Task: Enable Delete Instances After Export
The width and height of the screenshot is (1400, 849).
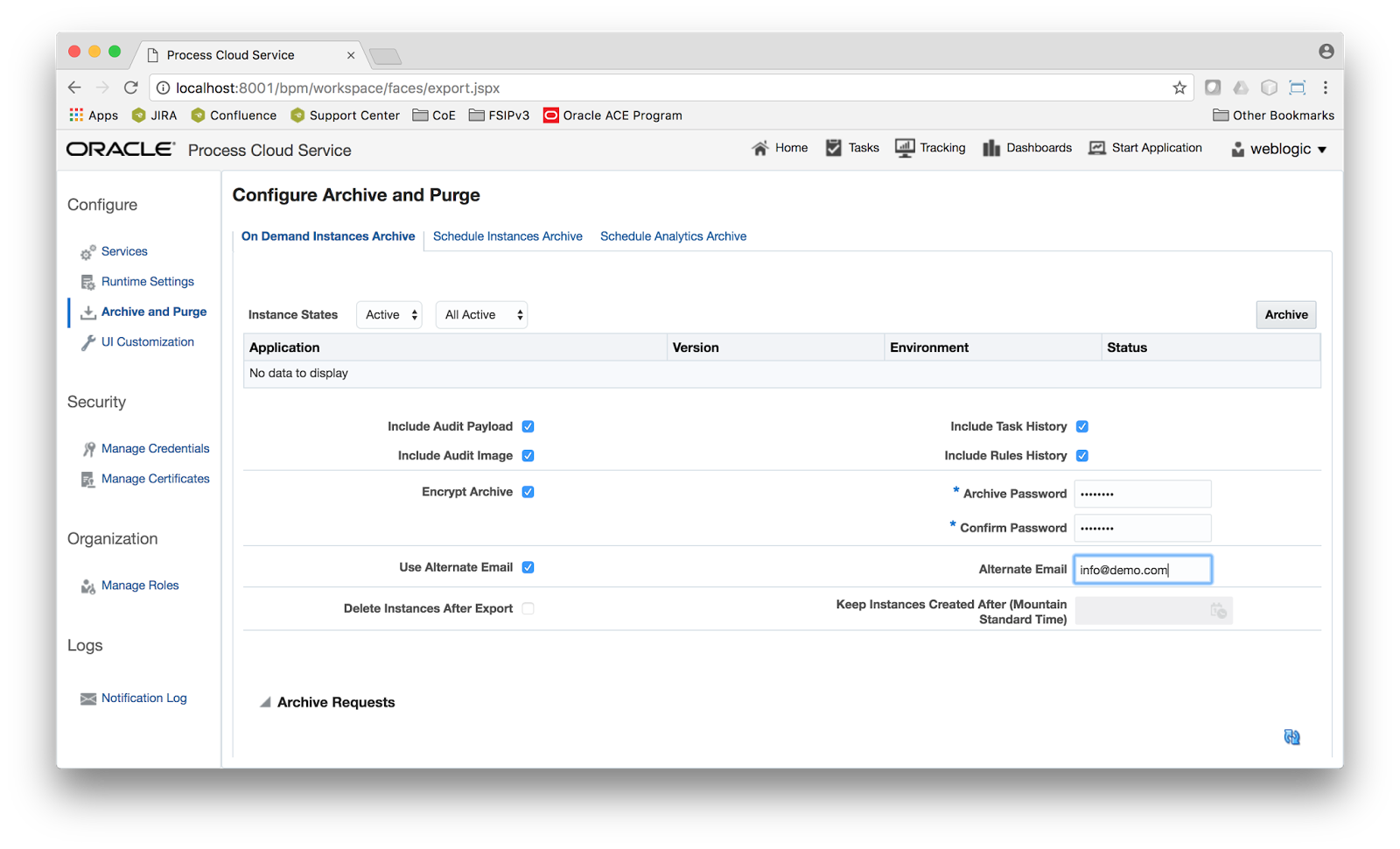Action: click(x=528, y=607)
